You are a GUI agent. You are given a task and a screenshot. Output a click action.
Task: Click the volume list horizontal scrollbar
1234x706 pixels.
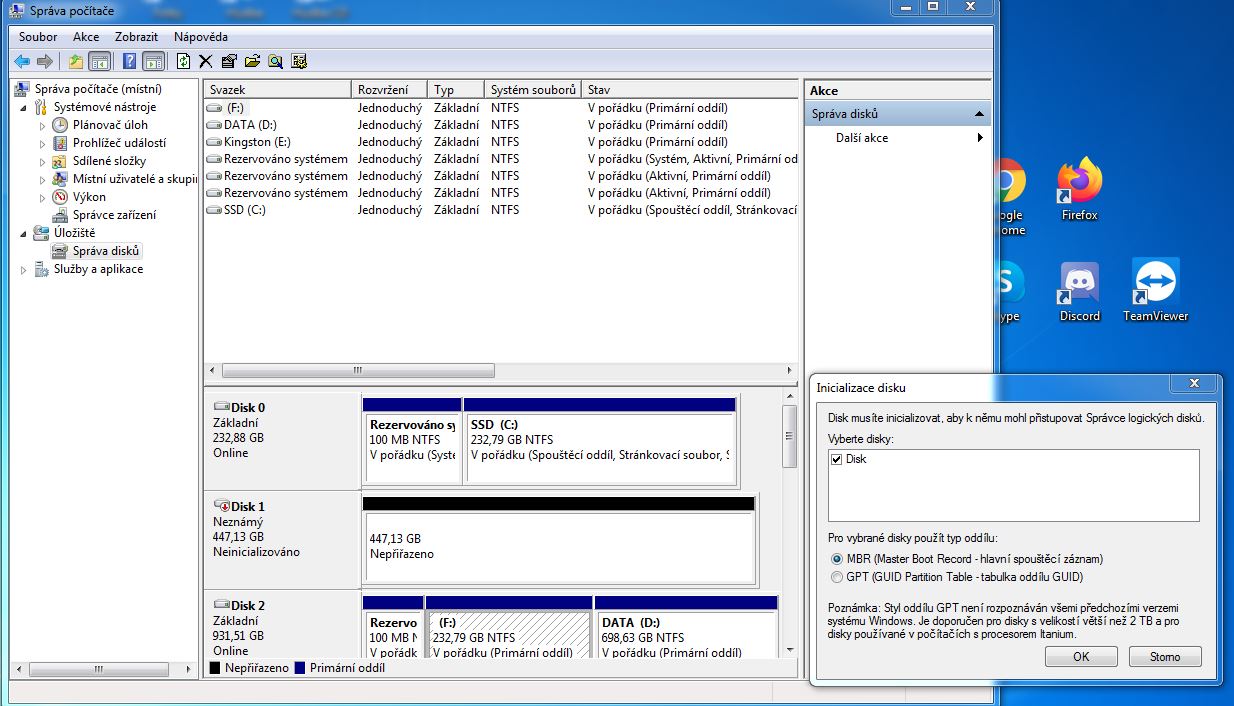(357, 370)
